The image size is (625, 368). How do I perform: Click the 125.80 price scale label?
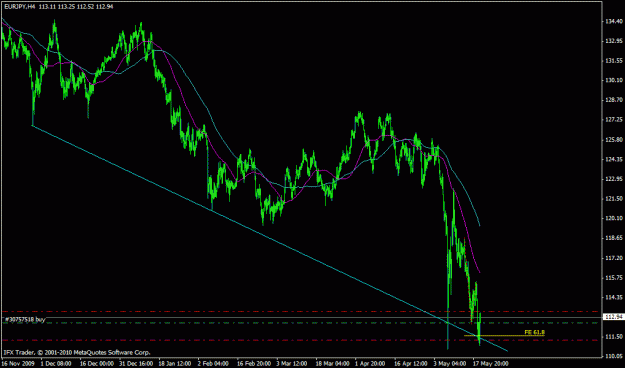pos(614,140)
